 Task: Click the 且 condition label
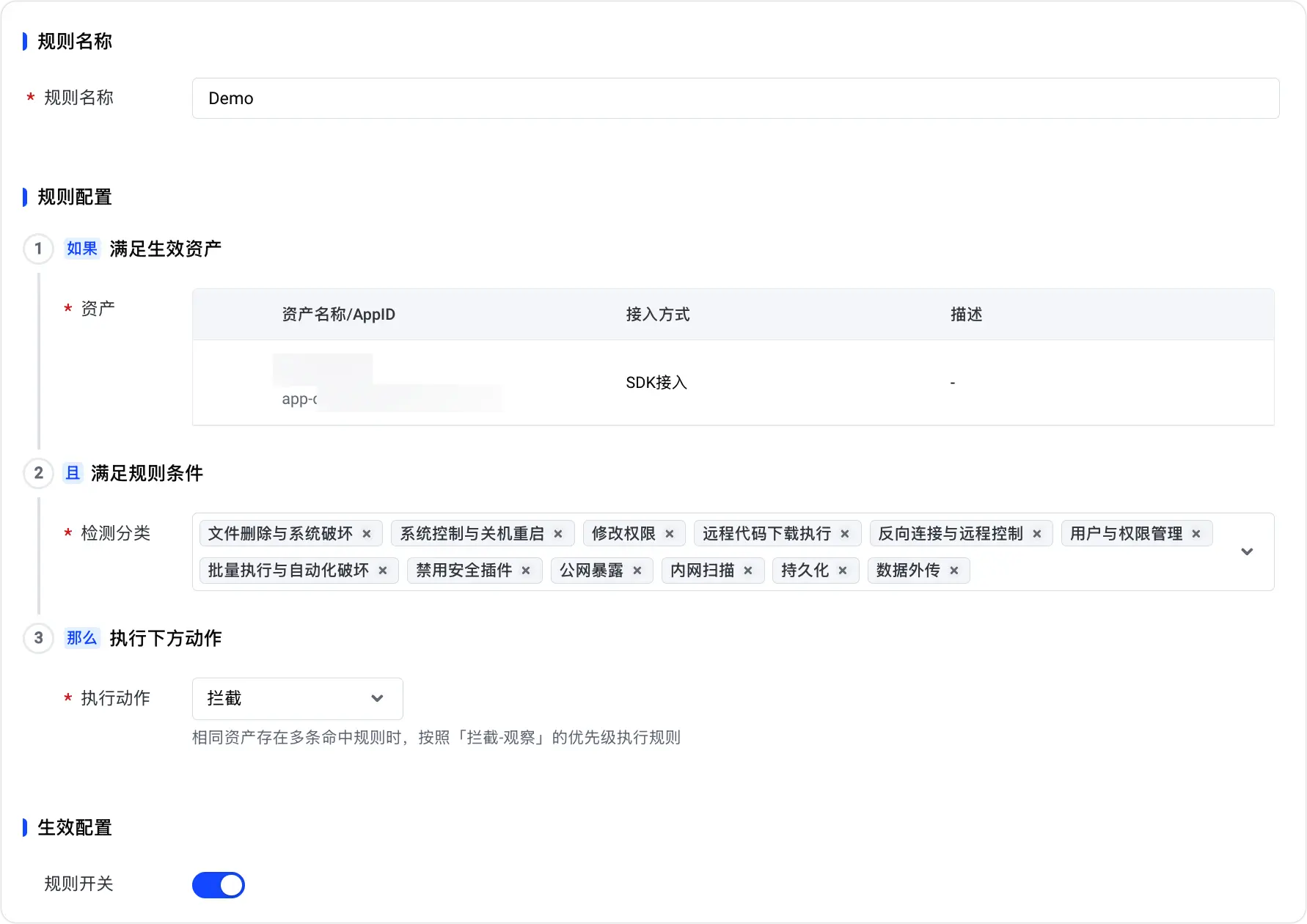click(73, 473)
